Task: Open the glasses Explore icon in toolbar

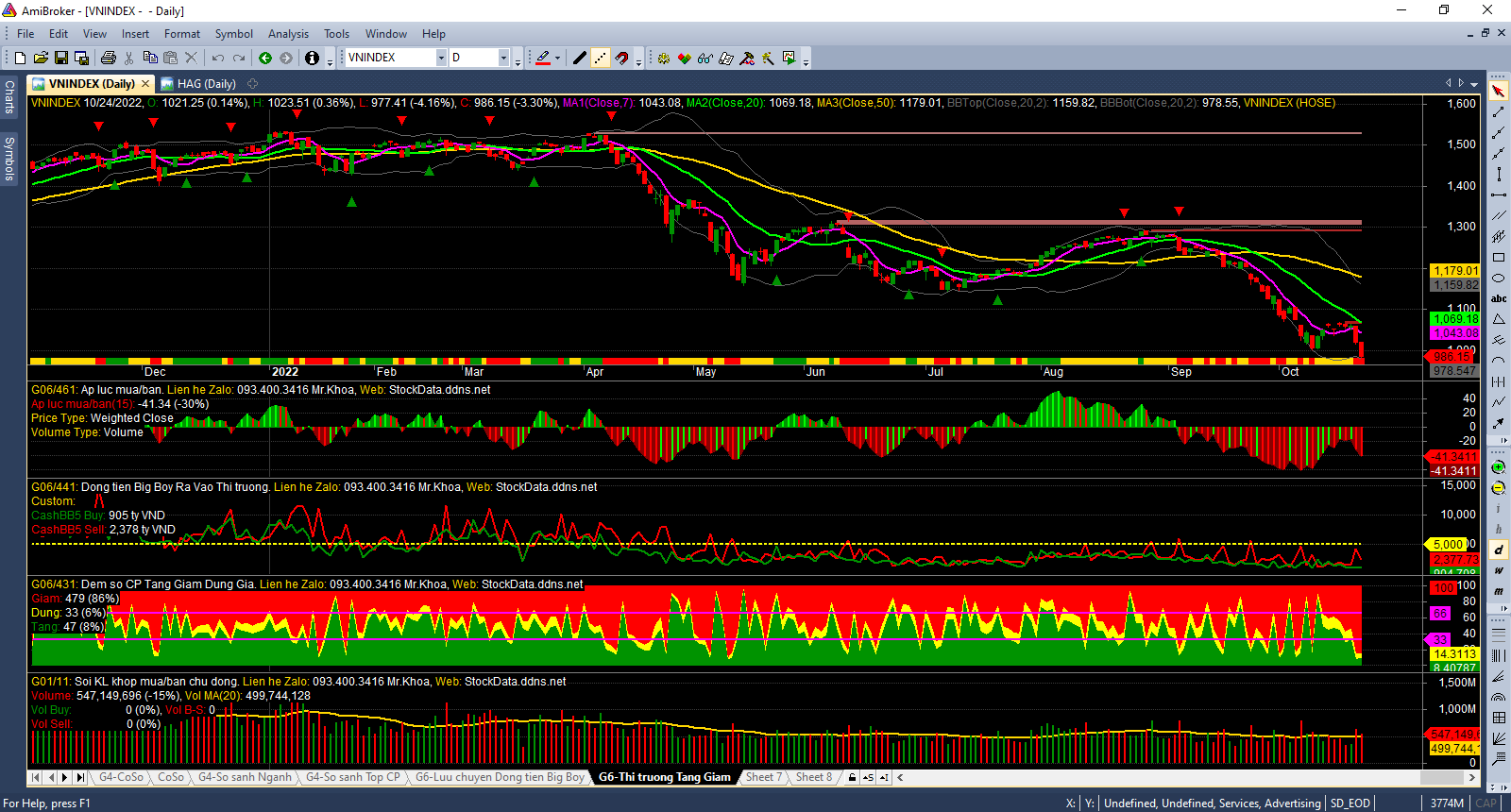Action: coord(705,58)
